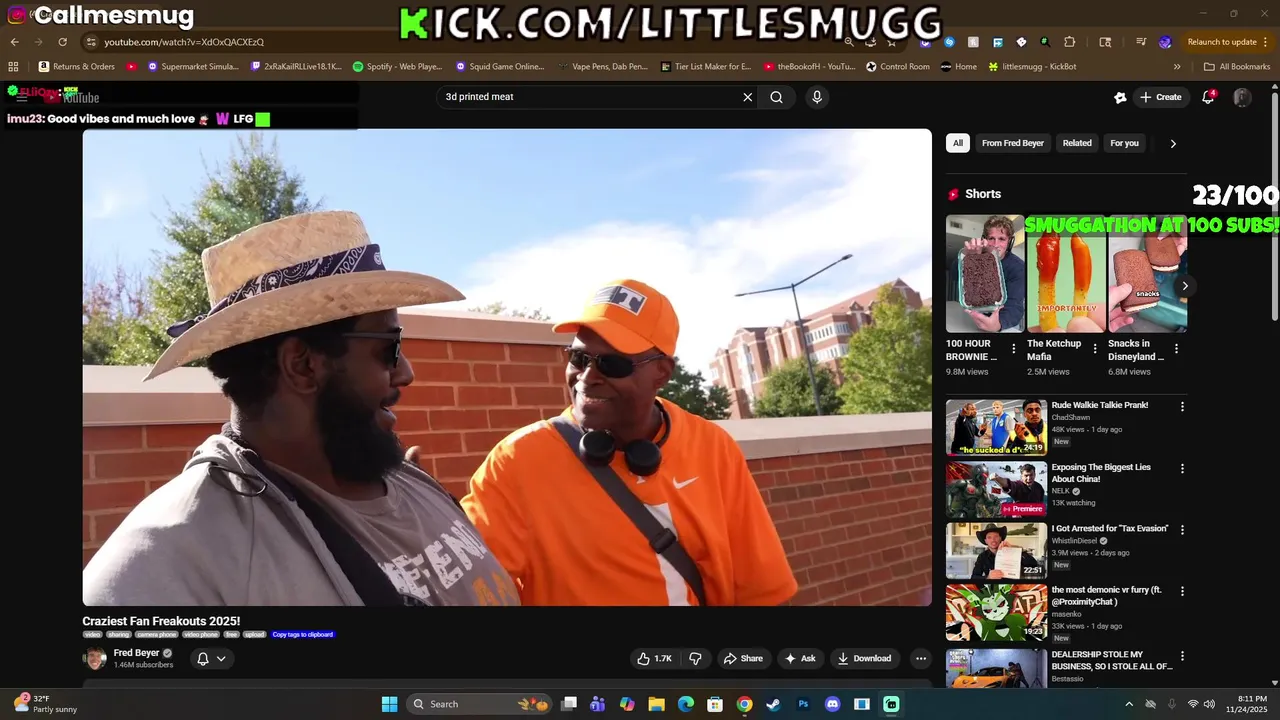Open the Returns & Orders bookmark
The width and height of the screenshot is (1280, 720).
point(77,67)
